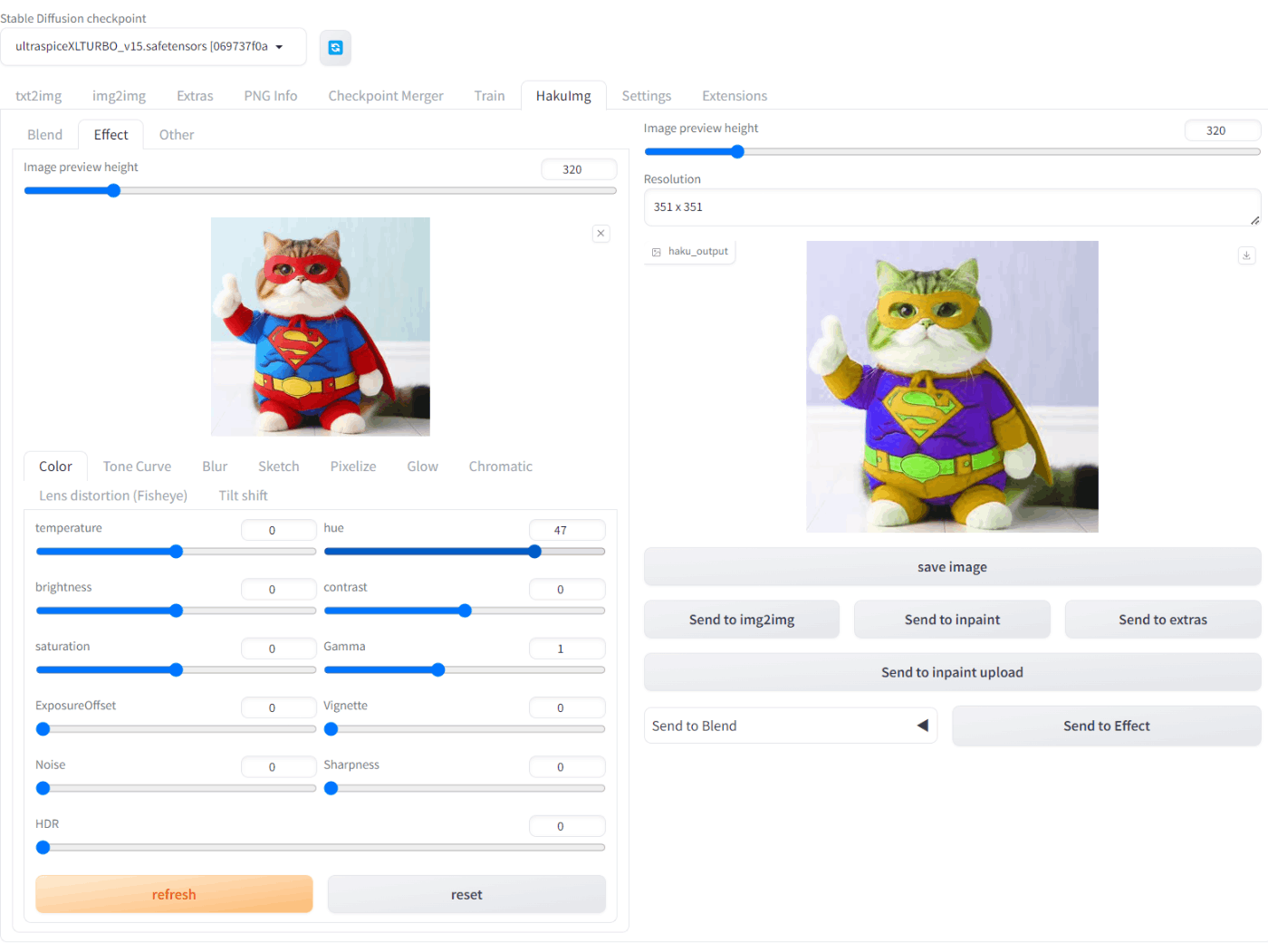Screen dimensions: 1268x952
Task: Click the contrast value field
Action: pyautogui.click(x=567, y=590)
